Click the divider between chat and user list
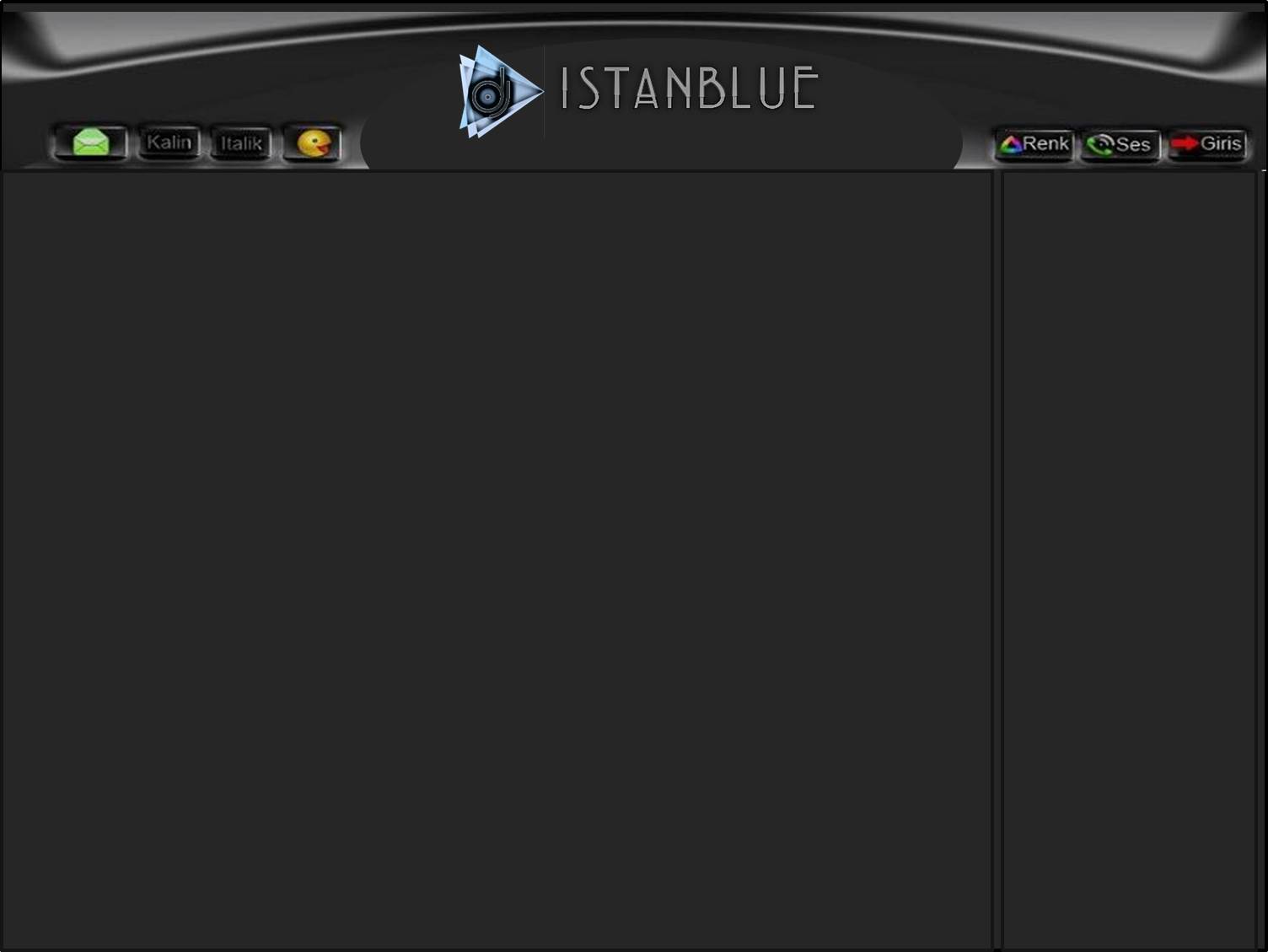Screen dimensions: 1268x952 point(997,561)
